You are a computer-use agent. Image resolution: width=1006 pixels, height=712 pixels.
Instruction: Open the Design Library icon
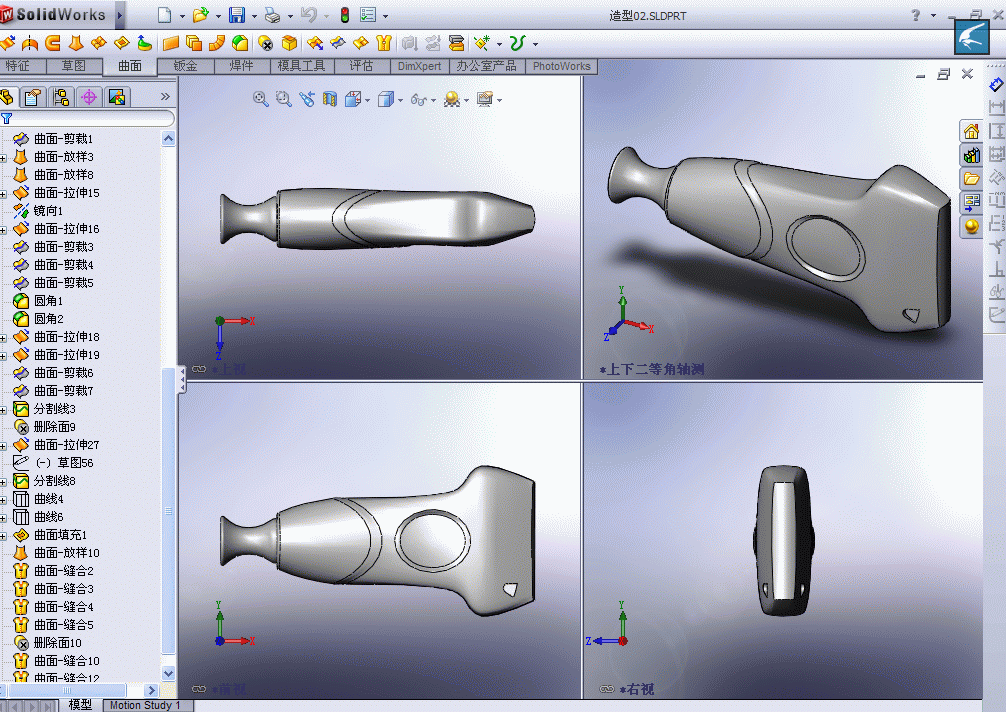coord(971,155)
